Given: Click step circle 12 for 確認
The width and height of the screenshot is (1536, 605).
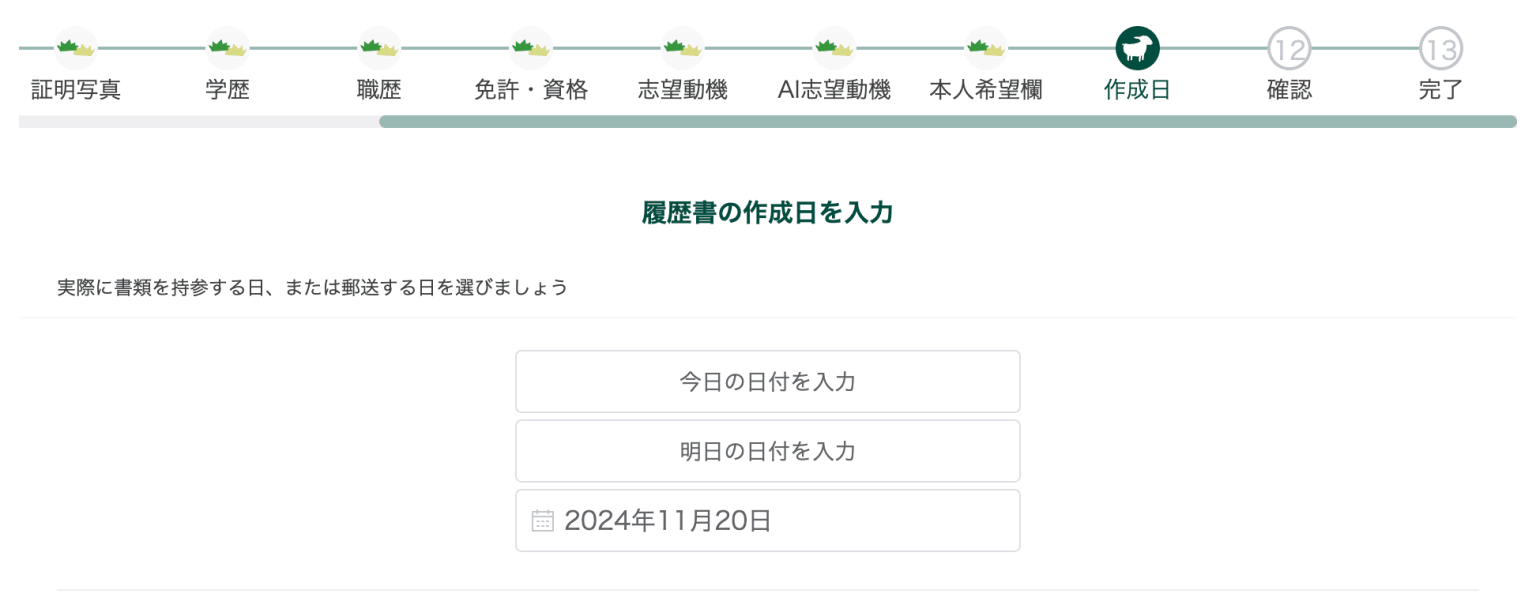Looking at the screenshot, I should [1289, 48].
